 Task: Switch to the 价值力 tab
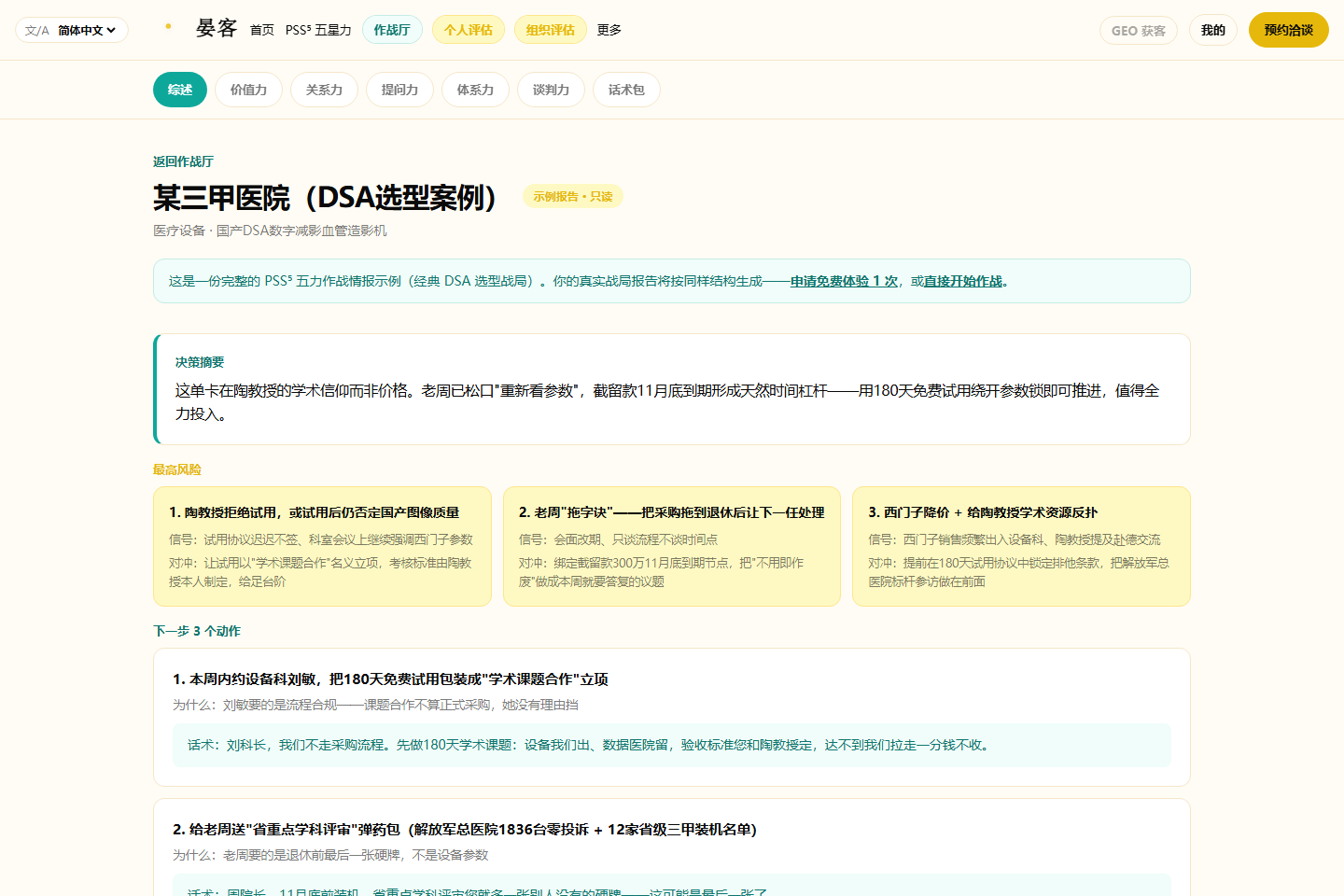(x=248, y=90)
